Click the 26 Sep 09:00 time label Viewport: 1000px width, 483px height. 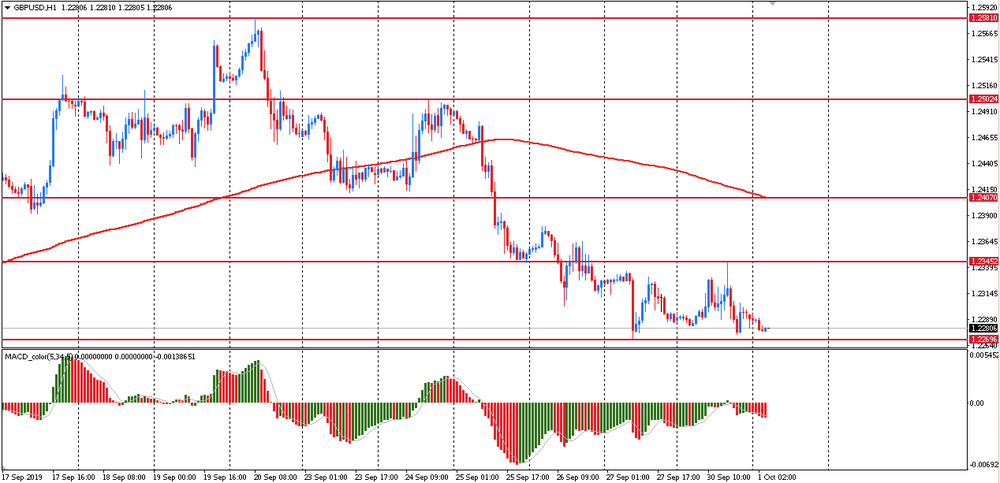coord(578,477)
